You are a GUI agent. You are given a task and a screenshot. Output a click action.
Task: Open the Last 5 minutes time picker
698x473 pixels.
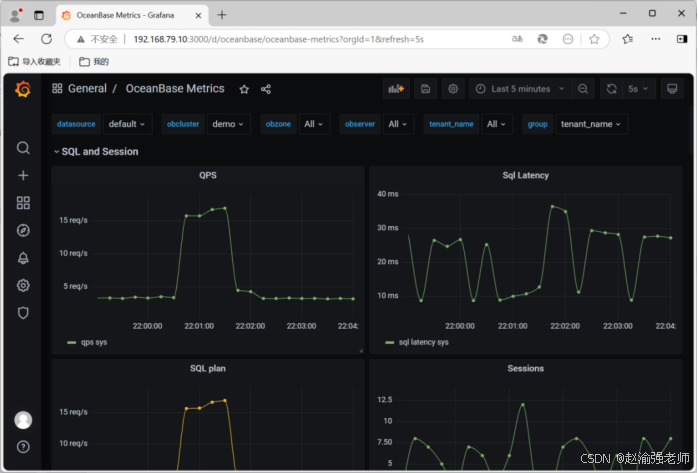tap(520, 89)
